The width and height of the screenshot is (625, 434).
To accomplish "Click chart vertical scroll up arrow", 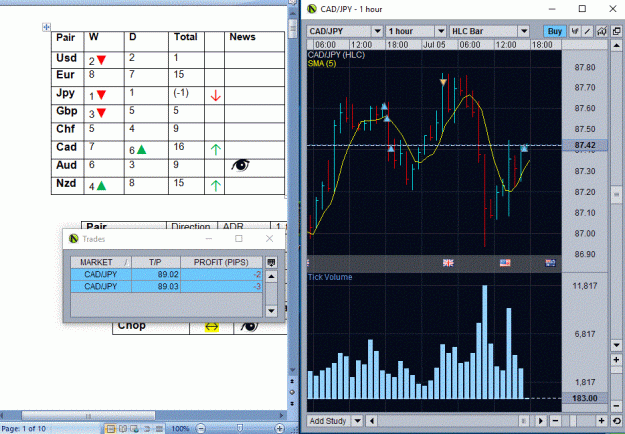I will click(x=616, y=45).
